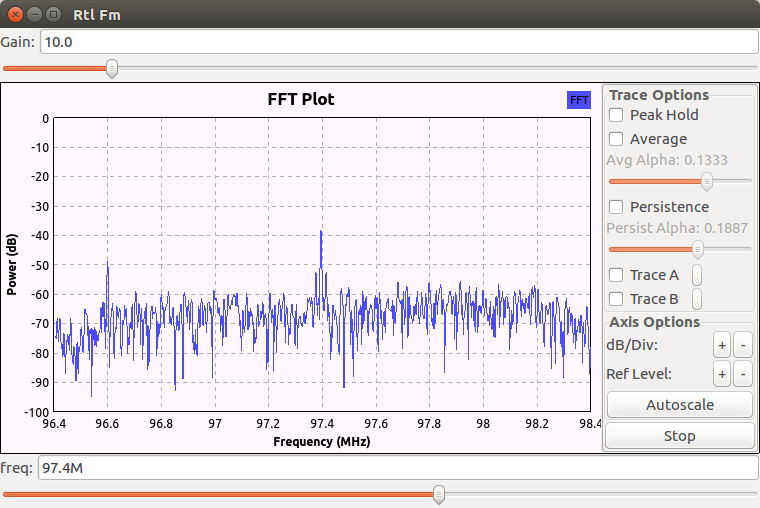Click the Trace Options group heading
The image size is (760, 508).
point(659,95)
